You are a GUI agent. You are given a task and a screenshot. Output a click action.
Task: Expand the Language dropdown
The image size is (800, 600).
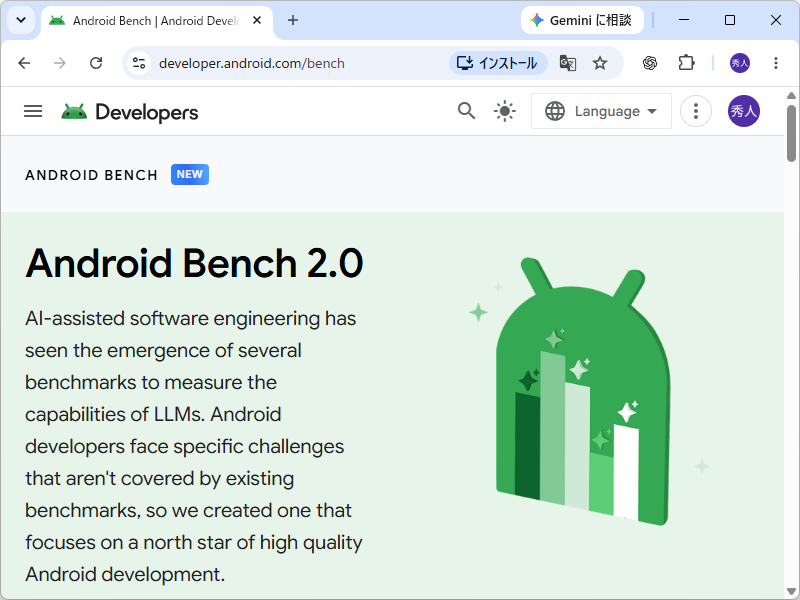point(601,111)
